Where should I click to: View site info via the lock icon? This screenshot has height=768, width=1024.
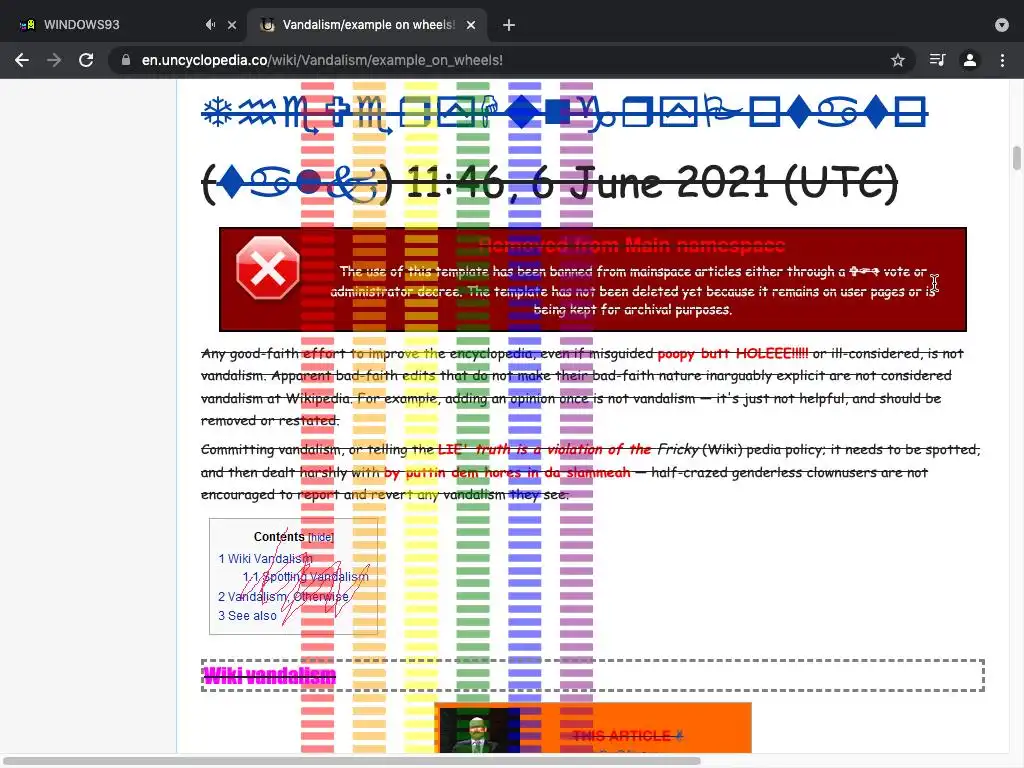(x=126, y=60)
